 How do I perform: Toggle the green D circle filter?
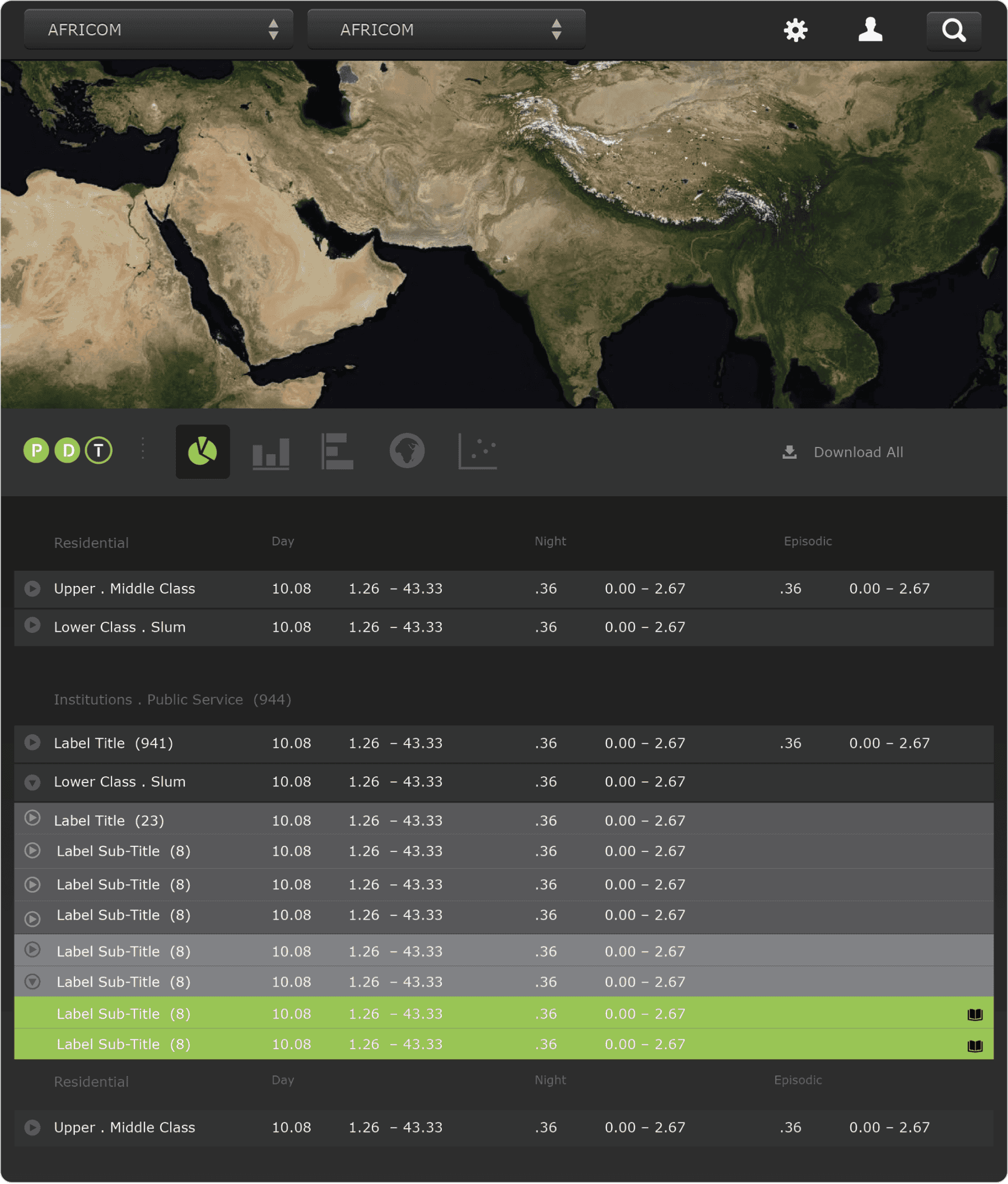tap(67, 450)
